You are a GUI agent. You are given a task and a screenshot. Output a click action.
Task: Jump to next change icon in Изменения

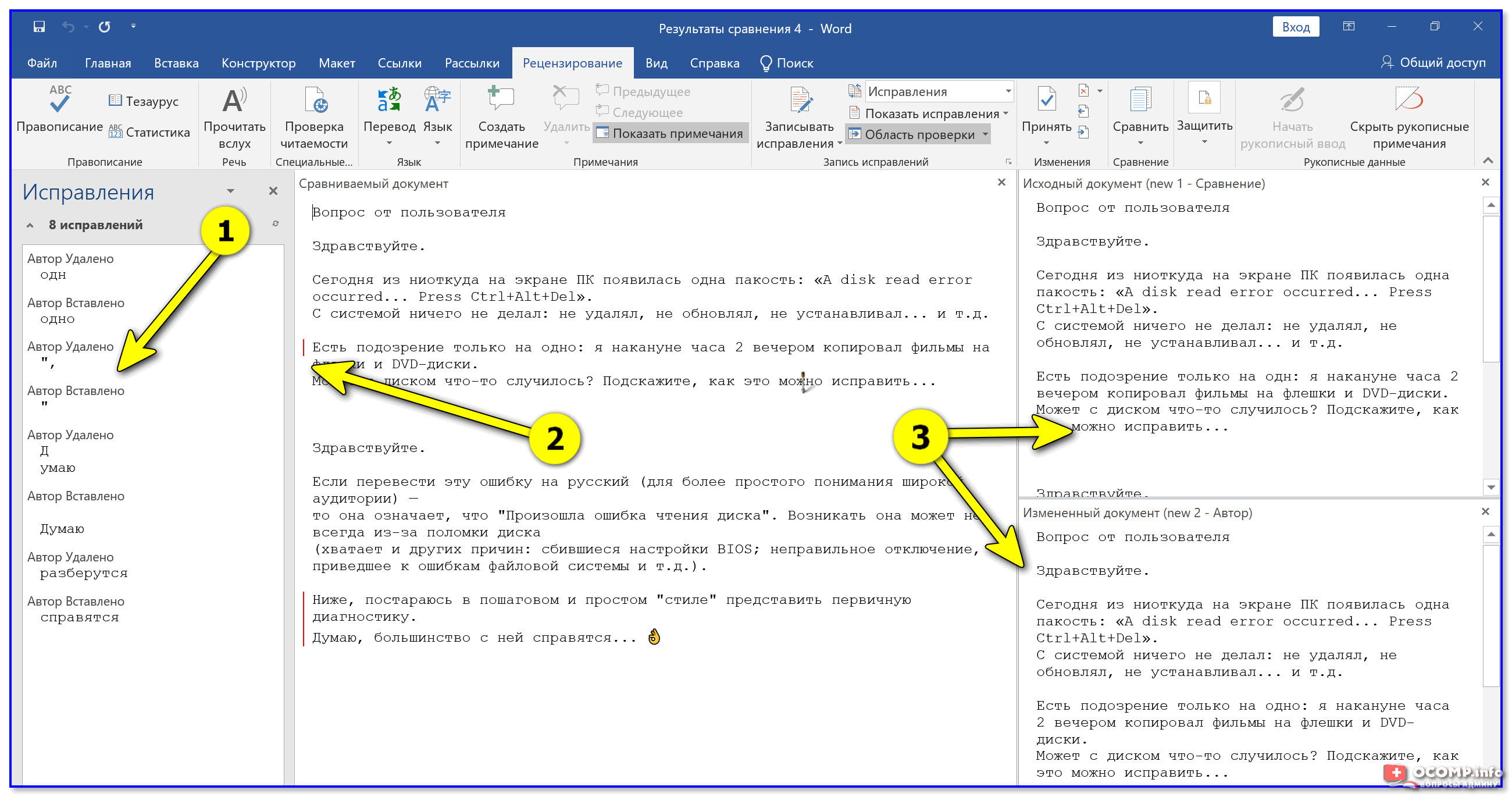point(1083,132)
